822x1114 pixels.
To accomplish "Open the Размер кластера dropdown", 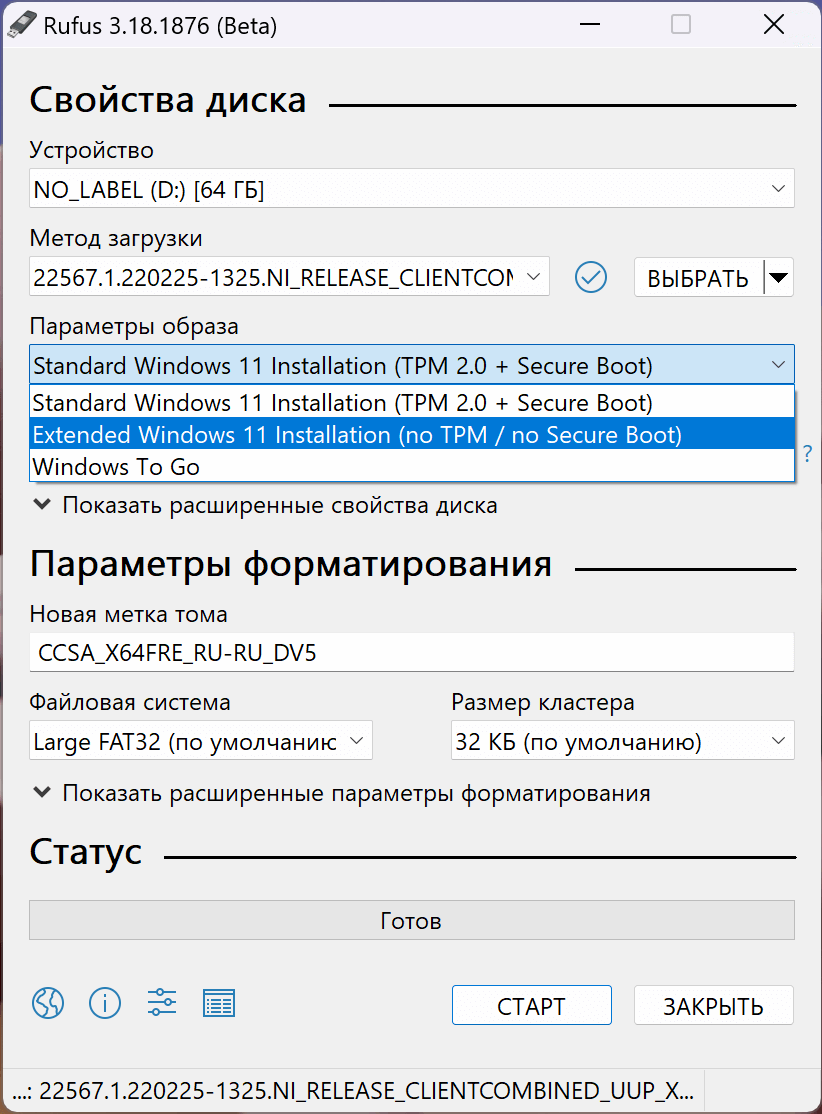I will click(x=622, y=741).
